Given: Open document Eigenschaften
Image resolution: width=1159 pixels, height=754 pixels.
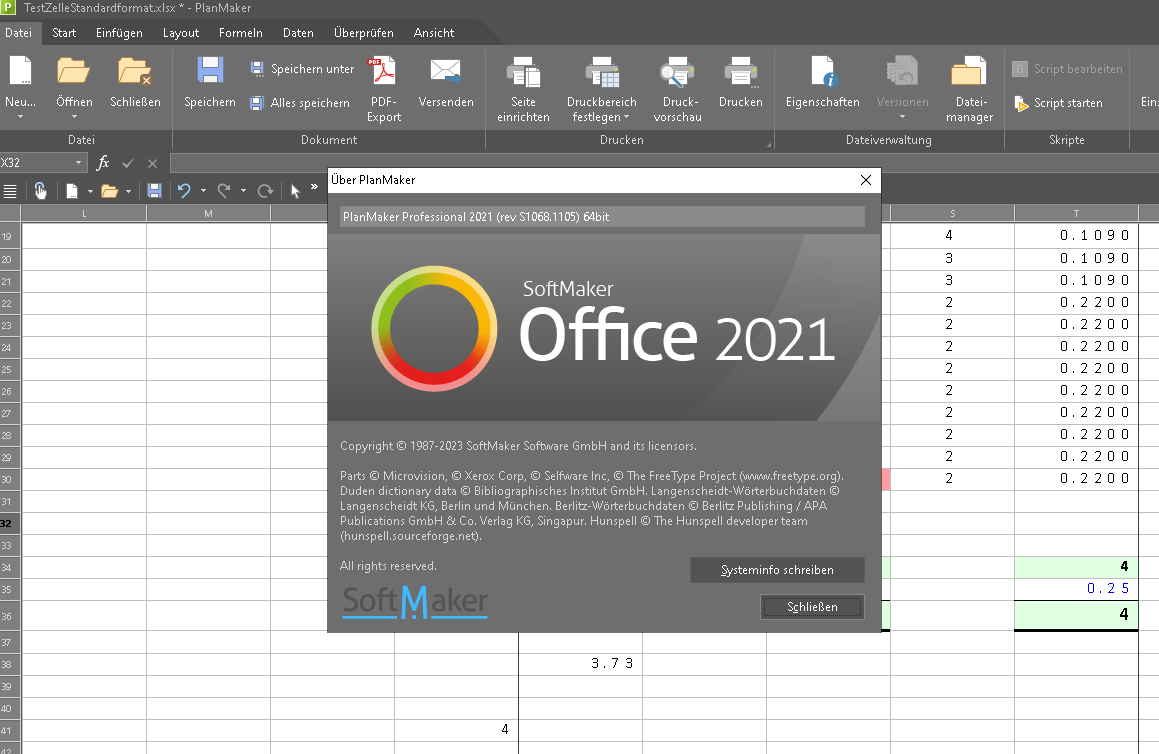Looking at the screenshot, I should click(x=823, y=82).
